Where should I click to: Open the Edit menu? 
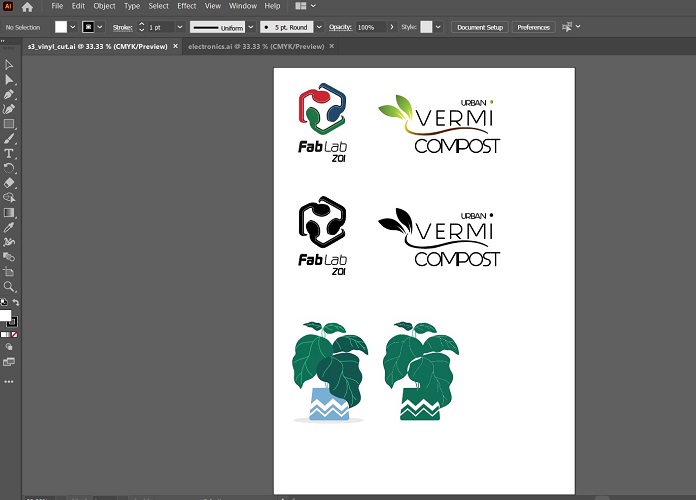tap(78, 6)
